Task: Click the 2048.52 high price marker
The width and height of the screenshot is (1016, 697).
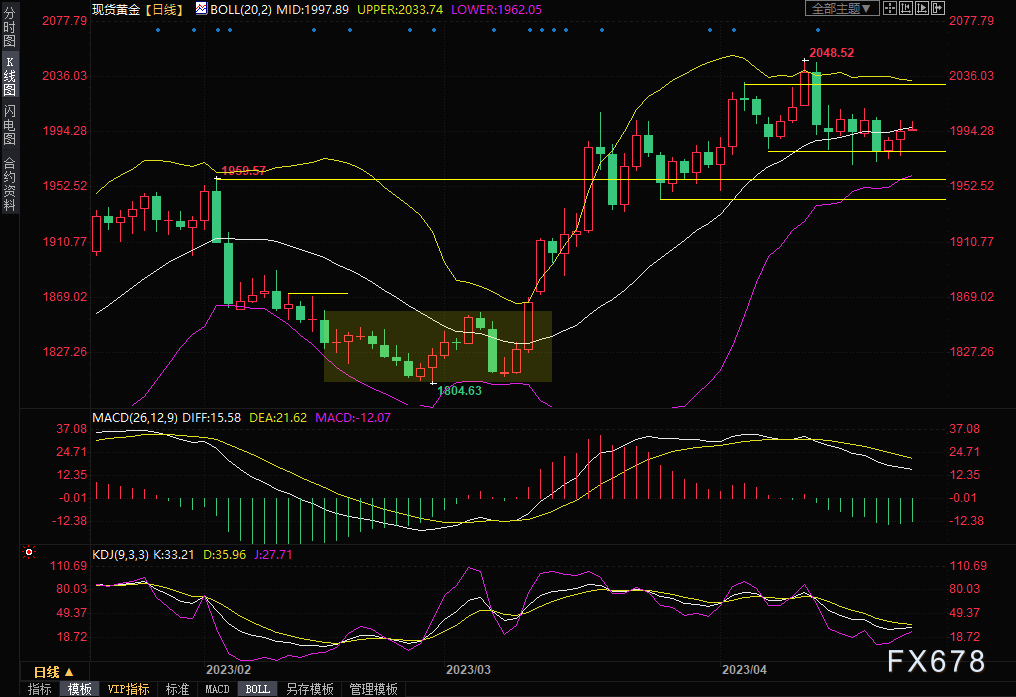Action: (x=832, y=52)
